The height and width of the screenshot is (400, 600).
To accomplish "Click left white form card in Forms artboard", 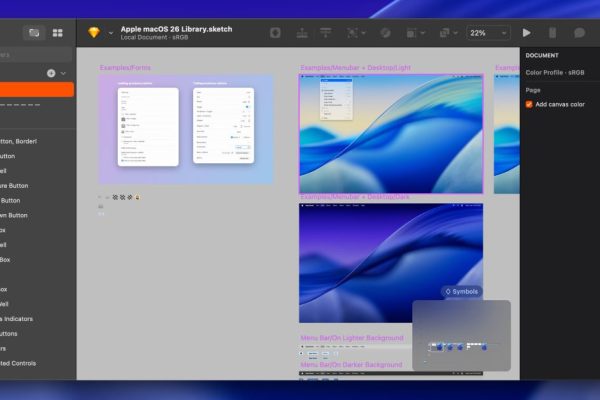I will tap(148, 127).
